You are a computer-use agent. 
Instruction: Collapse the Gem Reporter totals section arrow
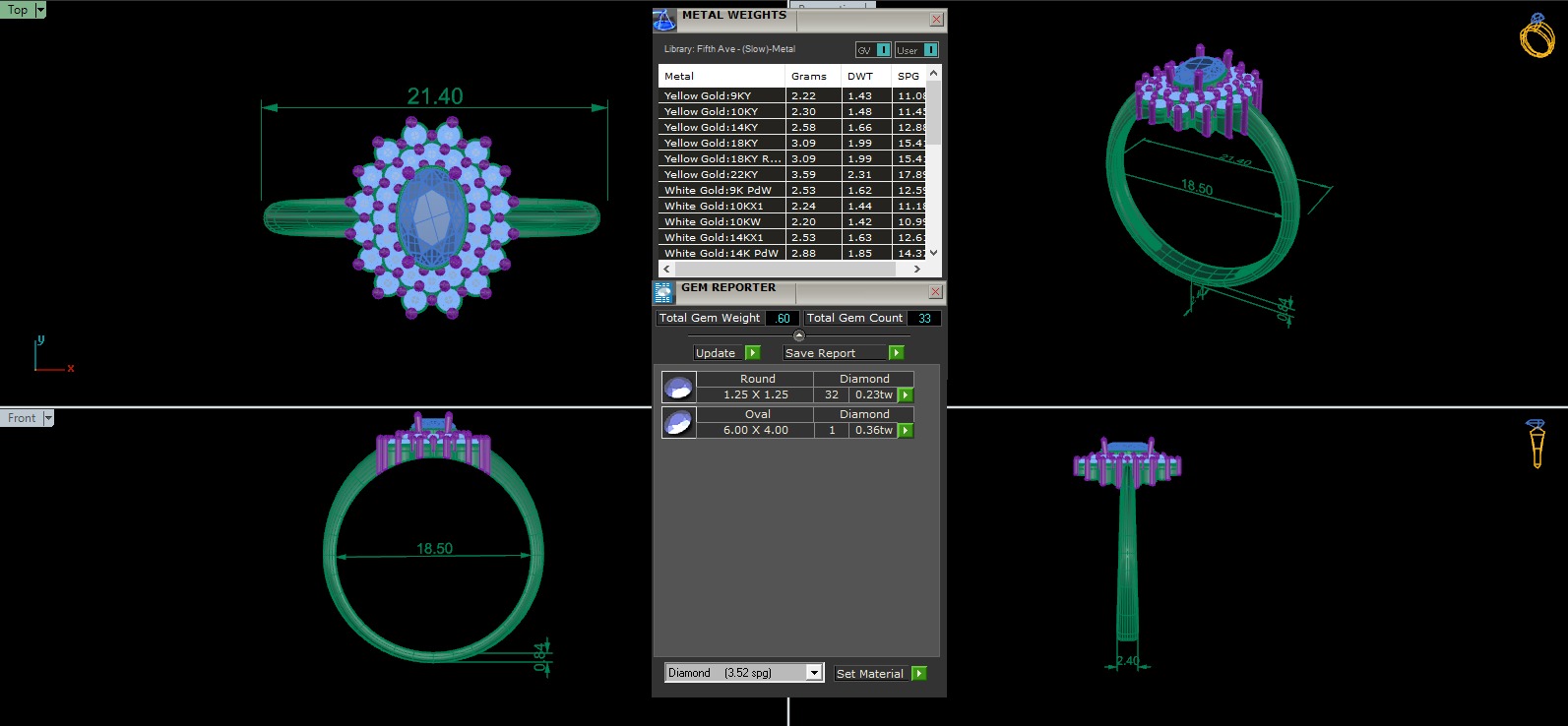(x=798, y=336)
